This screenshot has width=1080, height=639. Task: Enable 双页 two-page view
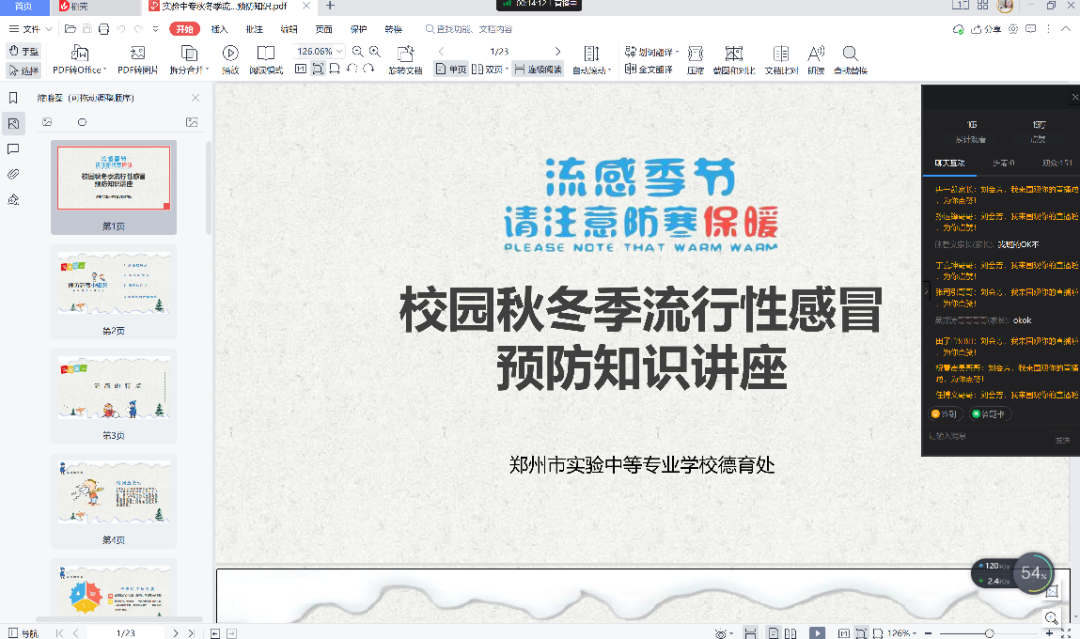(x=488, y=69)
